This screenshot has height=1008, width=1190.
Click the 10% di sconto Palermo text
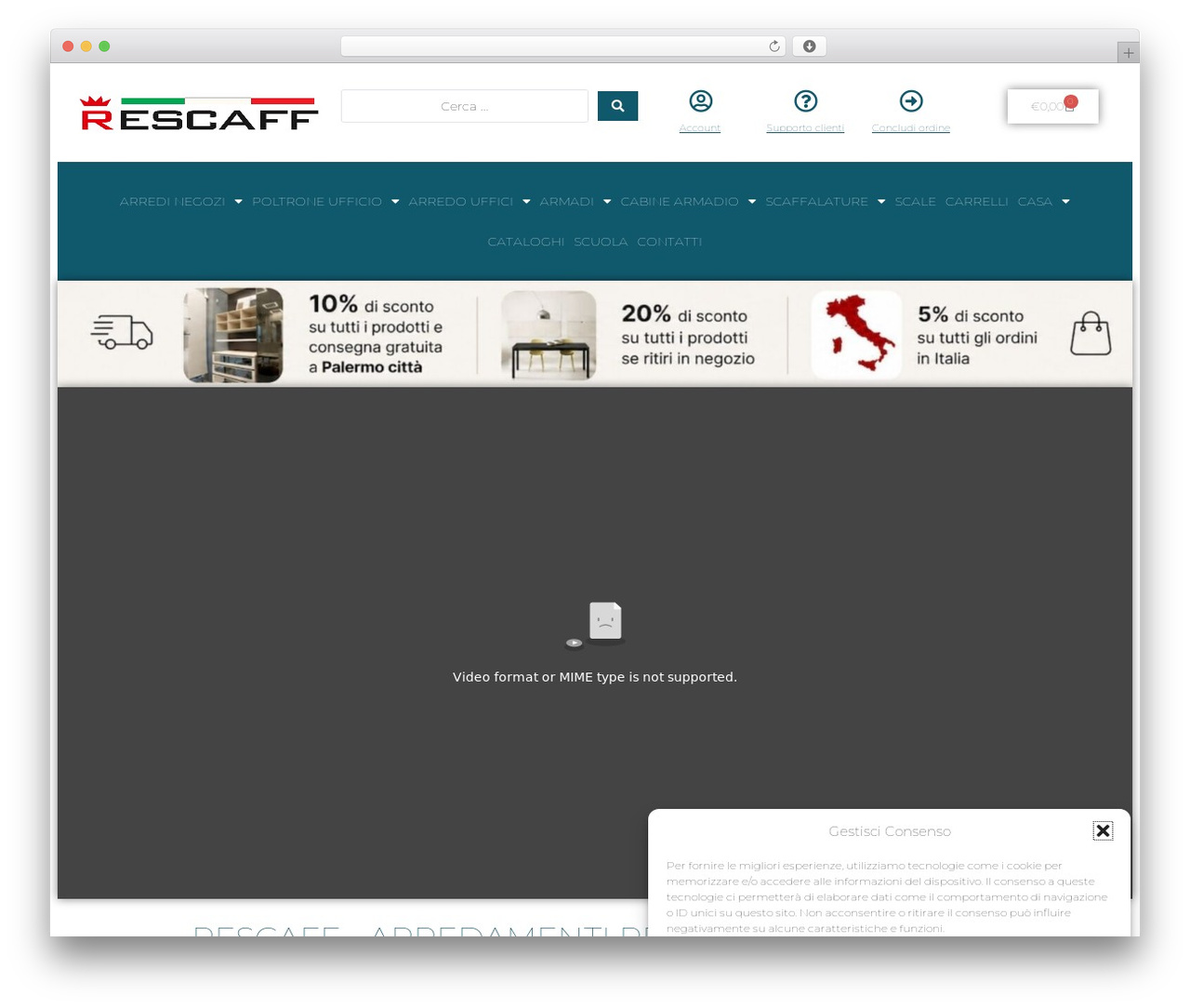376,336
